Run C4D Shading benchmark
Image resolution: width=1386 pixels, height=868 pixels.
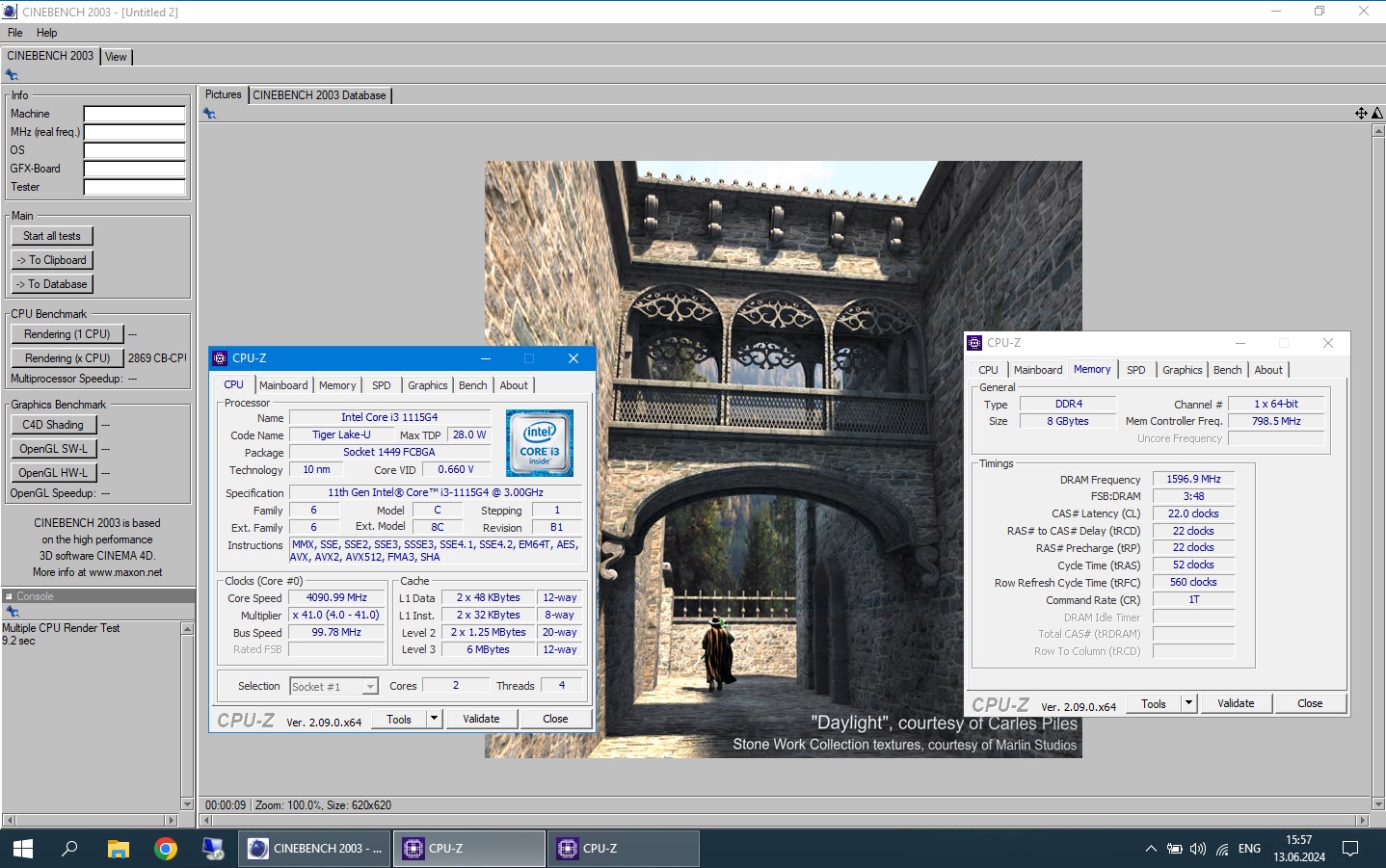[x=53, y=425]
